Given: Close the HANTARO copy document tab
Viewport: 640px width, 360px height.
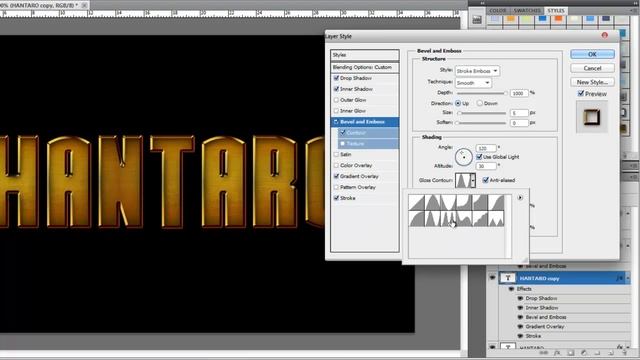Looking at the screenshot, I should pyautogui.click(x=84, y=5).
